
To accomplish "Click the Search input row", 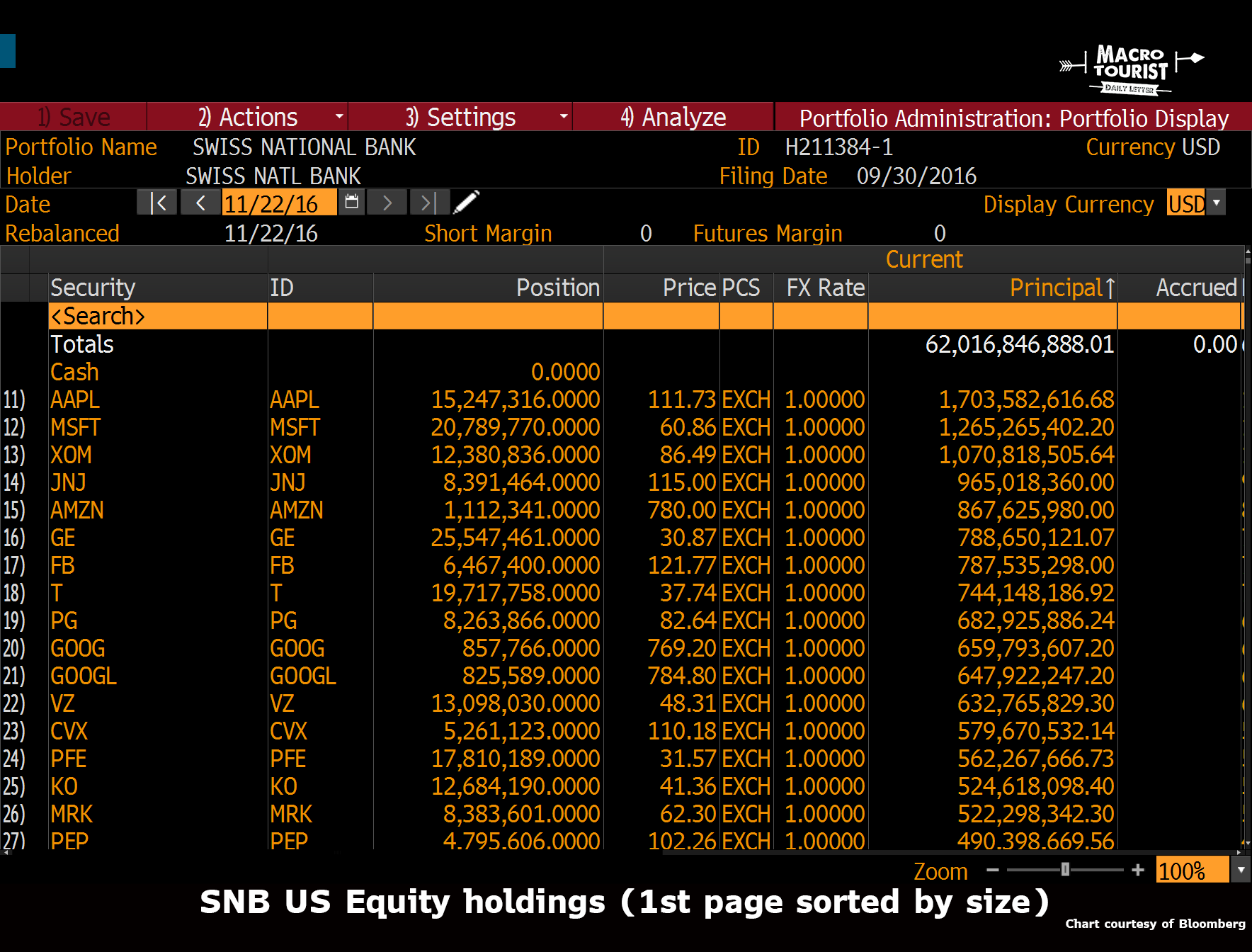I will (644, 316).
